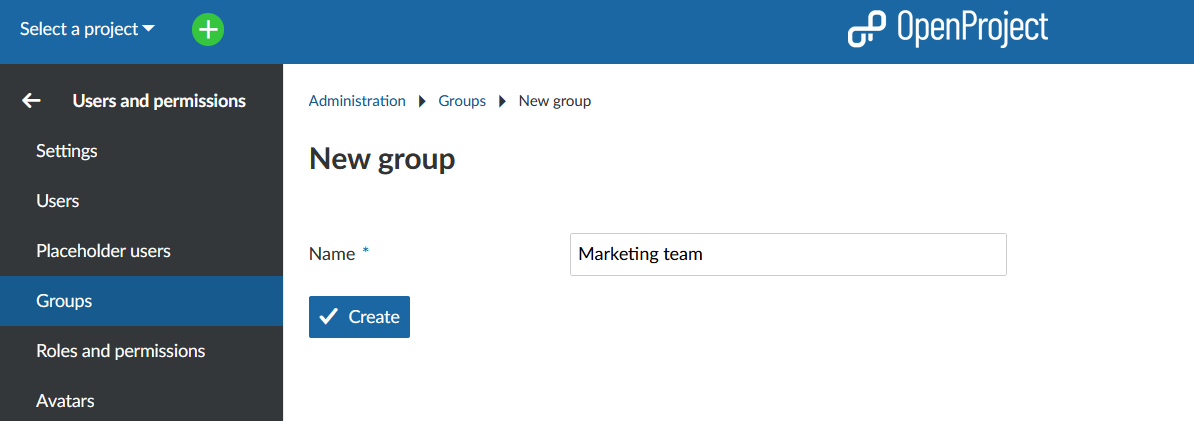This screenshot has height=421, width=1194.
Task: Click the checkmark icon on the Create button
Action: pos(328,317)
